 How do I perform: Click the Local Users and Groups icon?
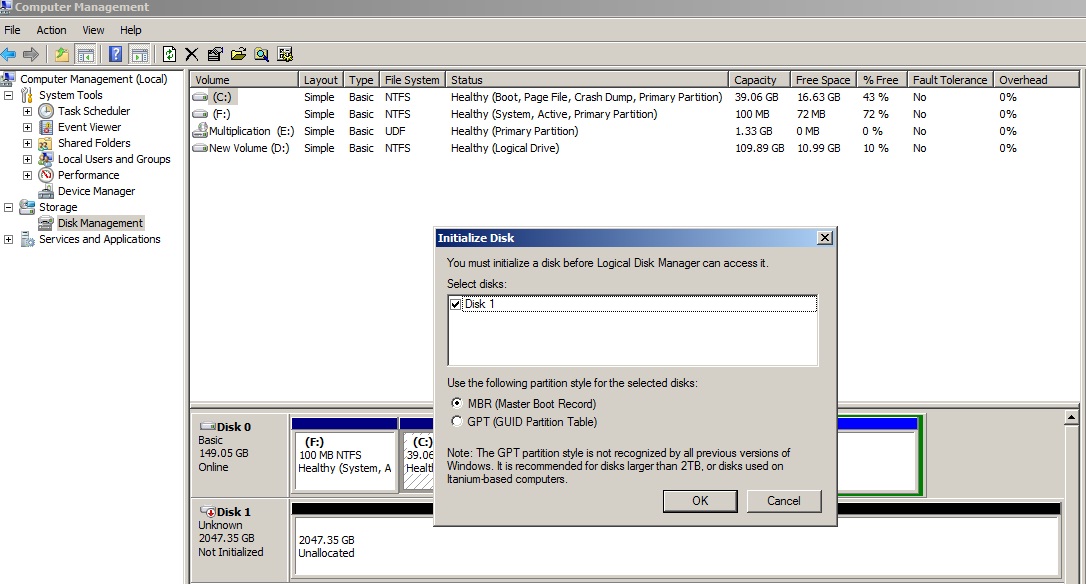(x=46, y=159)
